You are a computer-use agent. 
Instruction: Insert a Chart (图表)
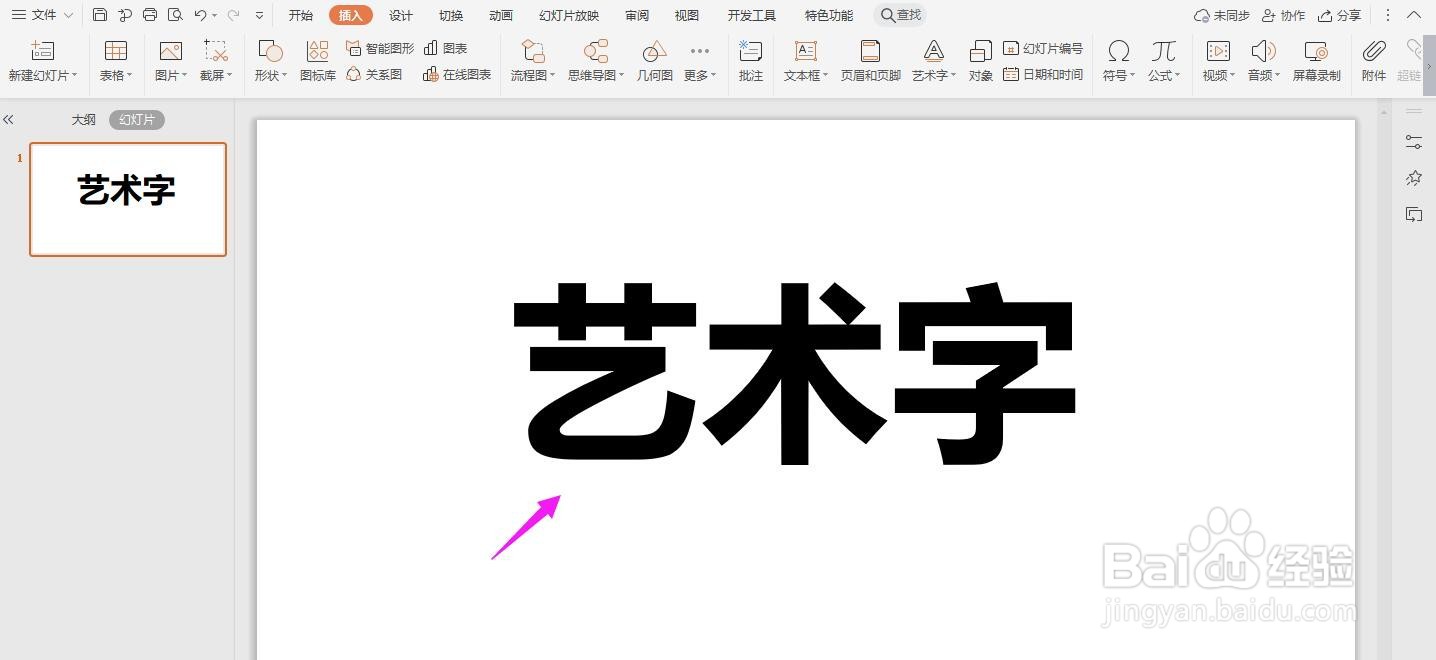pyautogui.click(x=445, y=48)
